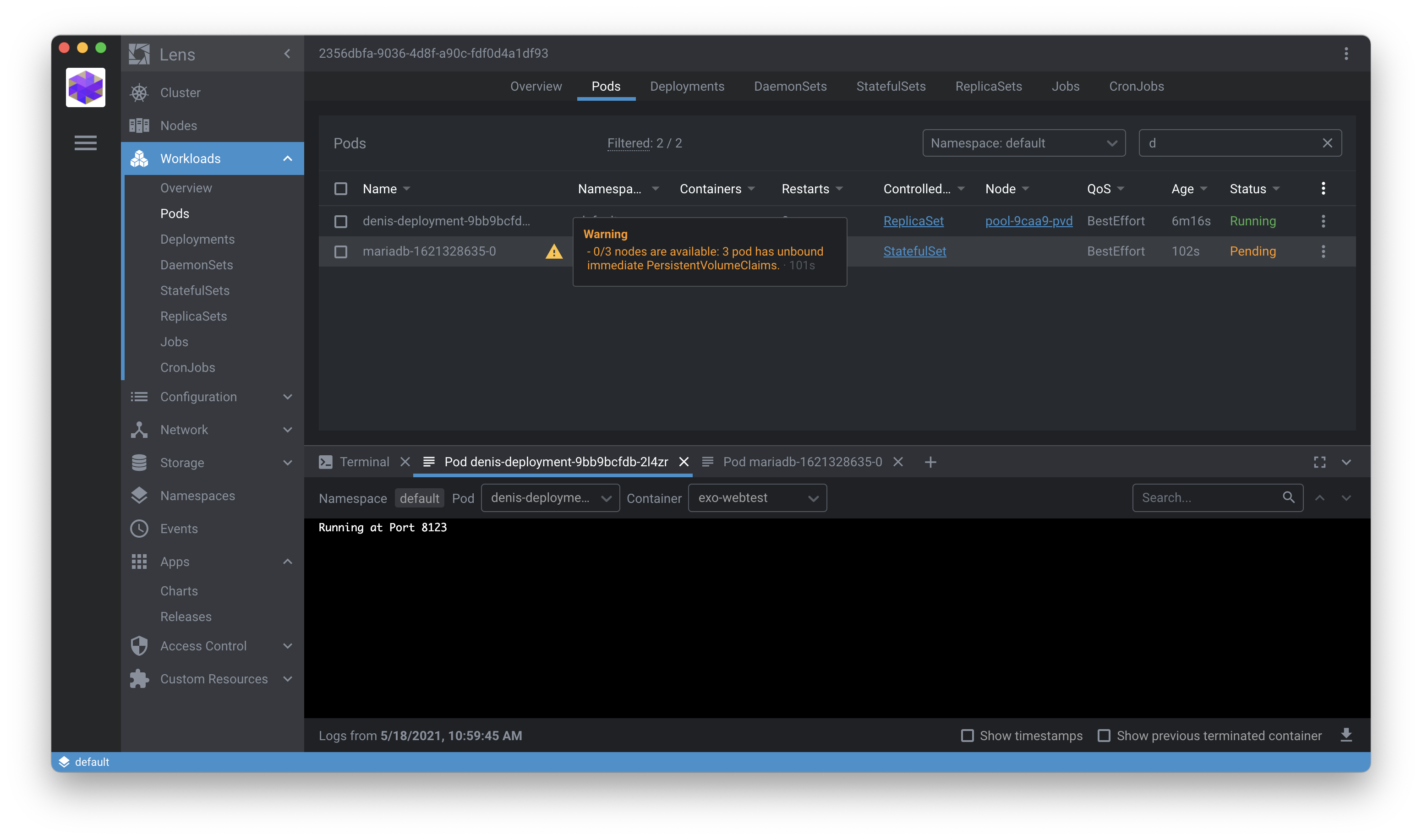
Task: Open cluster kebab menu at top right
Action: (1346, 54)
